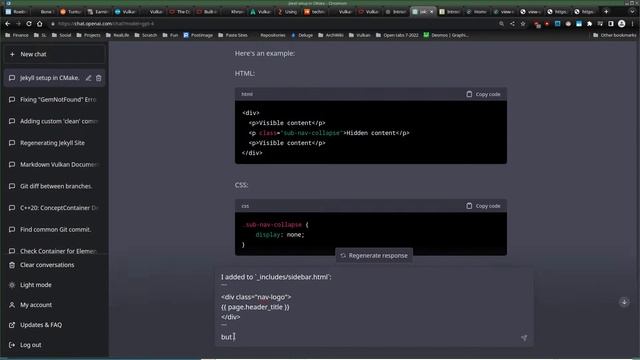Open the Paste Sites bookmarks folder

[233, 35]
